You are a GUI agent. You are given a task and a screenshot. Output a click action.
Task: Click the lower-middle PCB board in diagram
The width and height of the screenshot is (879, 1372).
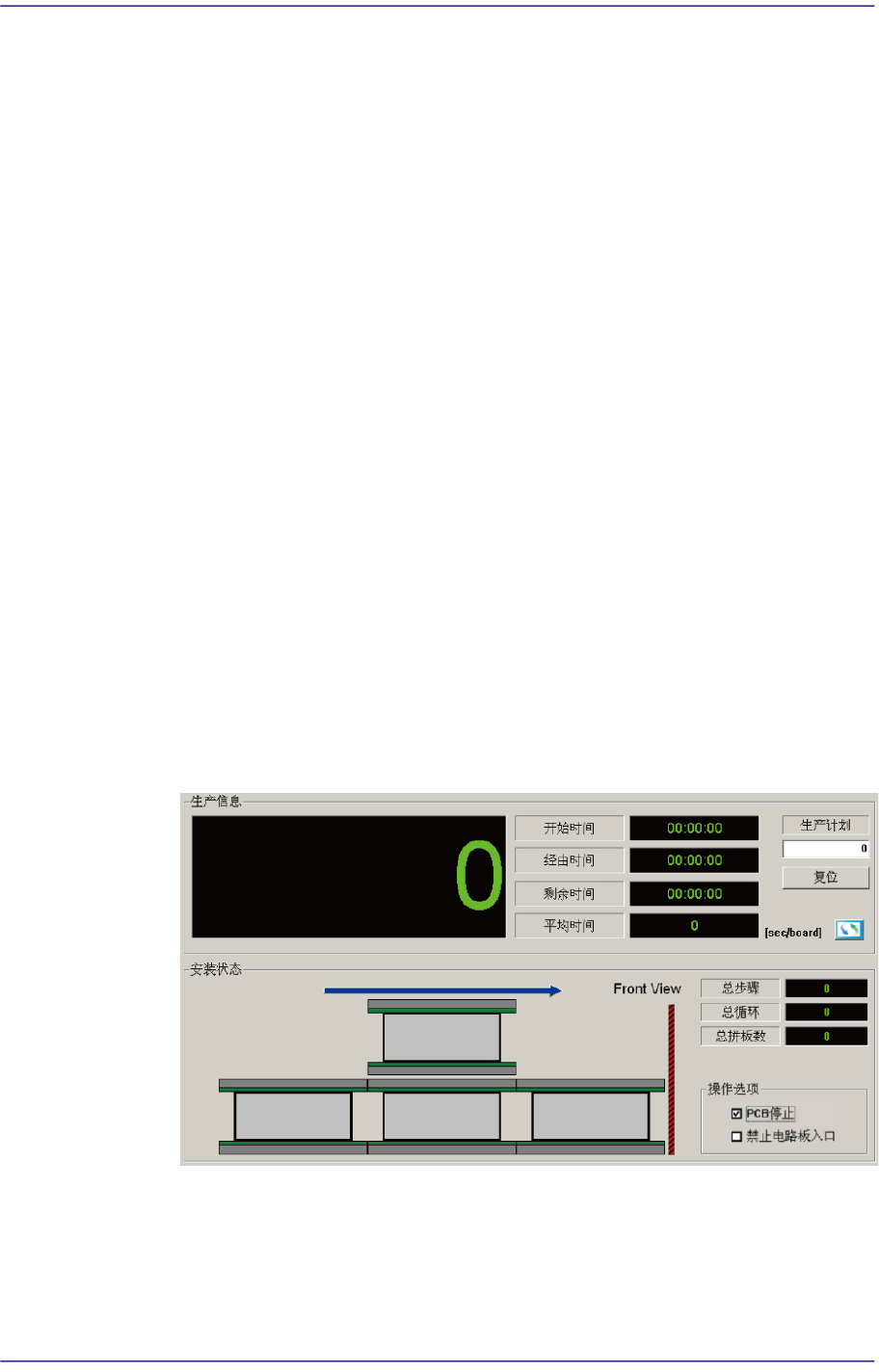(441, 1117)
